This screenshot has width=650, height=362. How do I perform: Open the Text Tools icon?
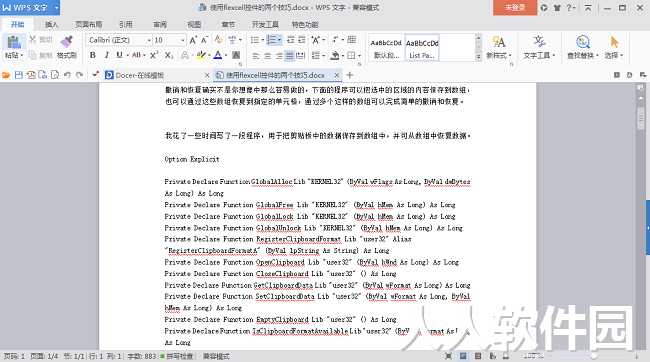[x=539, y=42]
